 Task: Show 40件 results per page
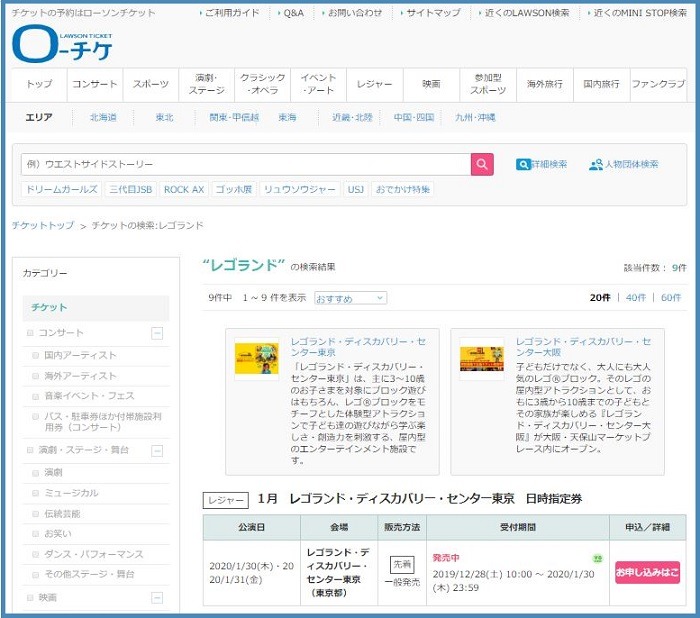click(x=636, y=297)
